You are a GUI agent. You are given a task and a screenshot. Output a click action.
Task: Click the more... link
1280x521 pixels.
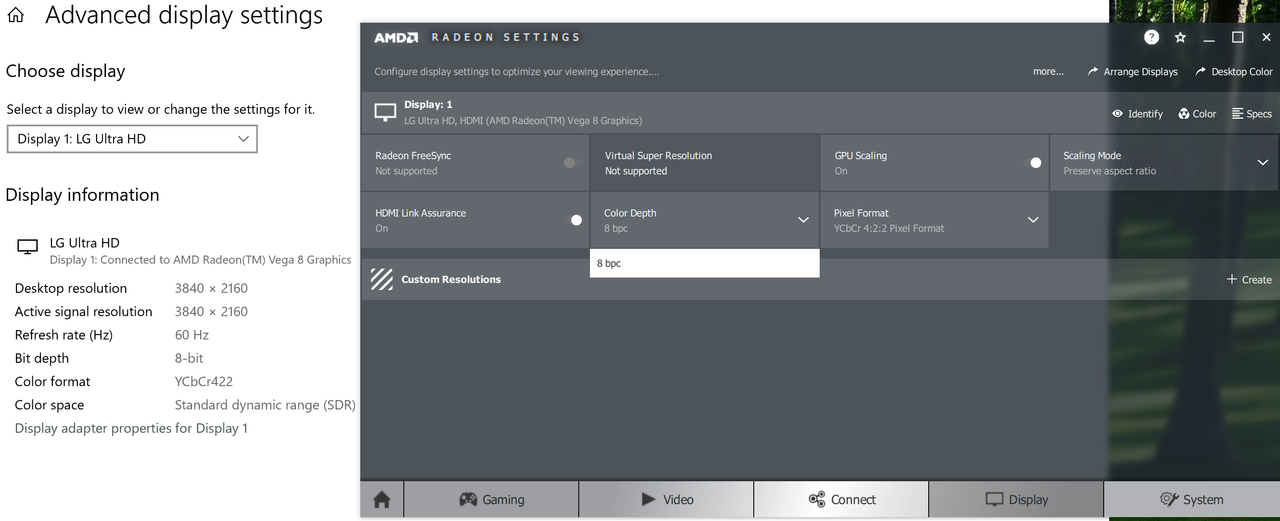coord(1048,72)
